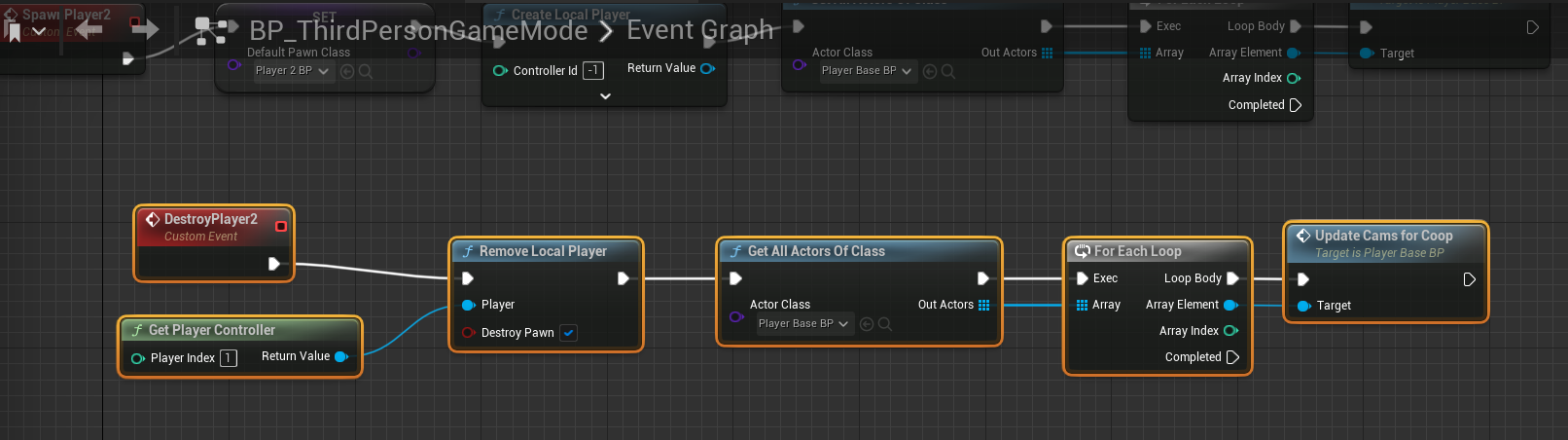The width and height of the screenshot is (1568, 440).
Task: Go back with the left navigation arrow
Action: (89, 29)
